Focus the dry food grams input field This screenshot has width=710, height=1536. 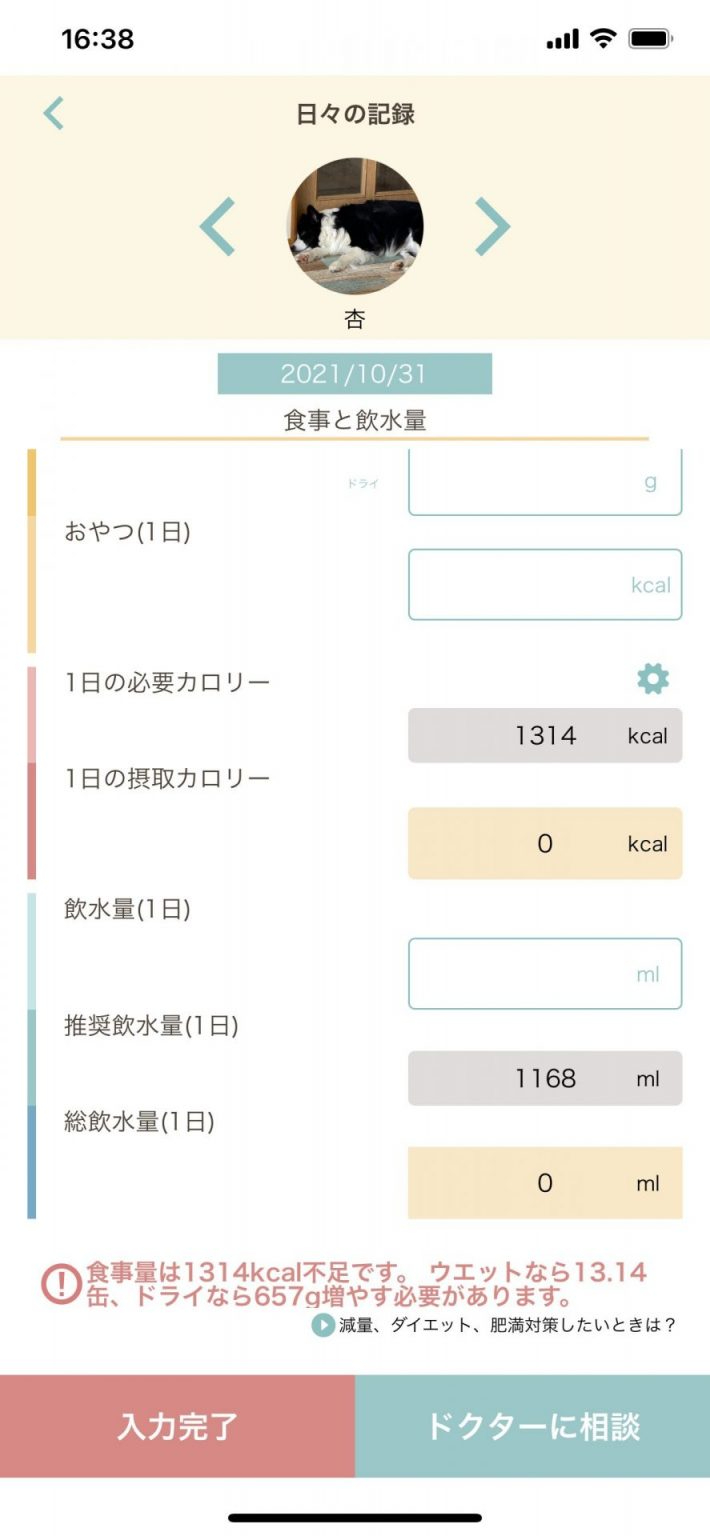tap(544, 483)
